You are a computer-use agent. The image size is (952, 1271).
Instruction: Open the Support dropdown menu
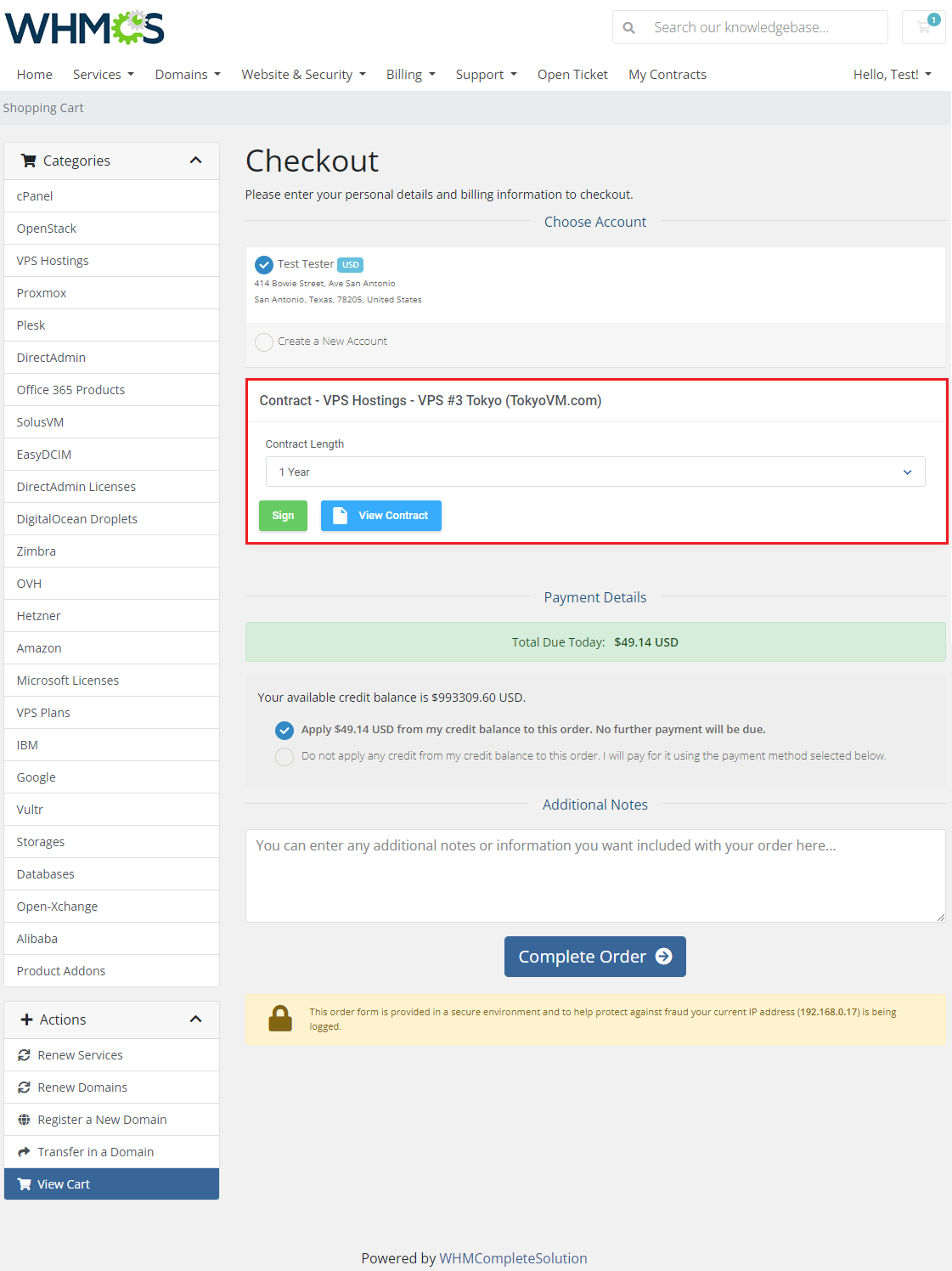tap(487, 75)
